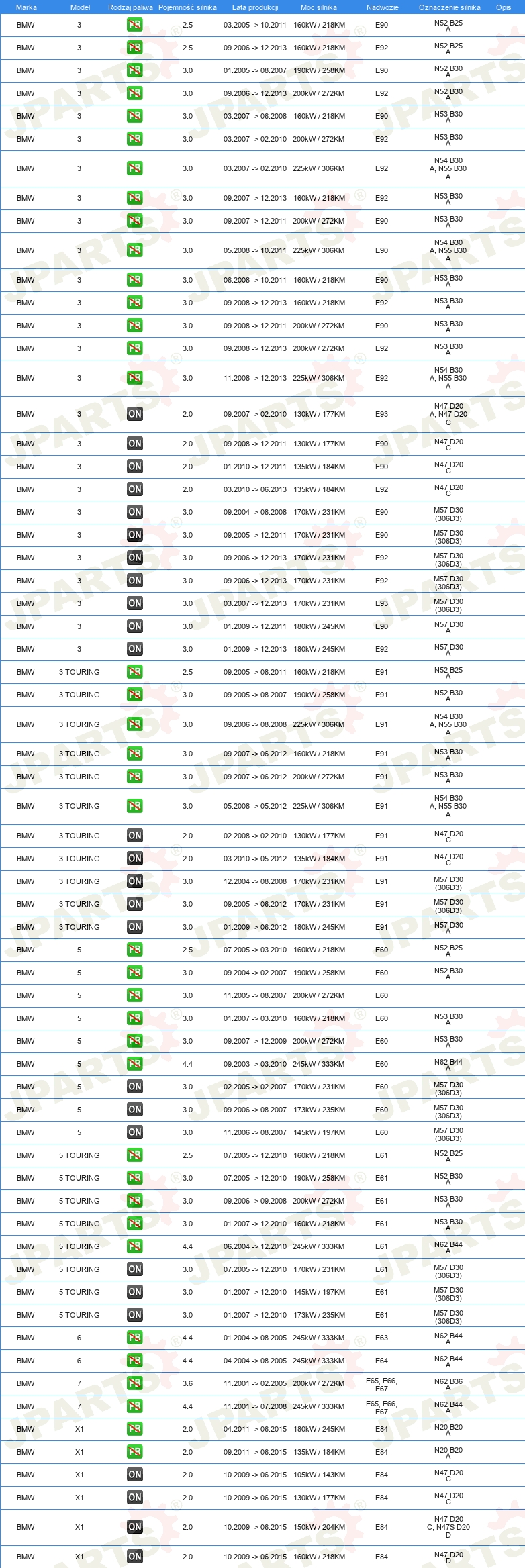
Task: Click the '02.2008 -> 02.2010' production years cell
Action: 255,836
